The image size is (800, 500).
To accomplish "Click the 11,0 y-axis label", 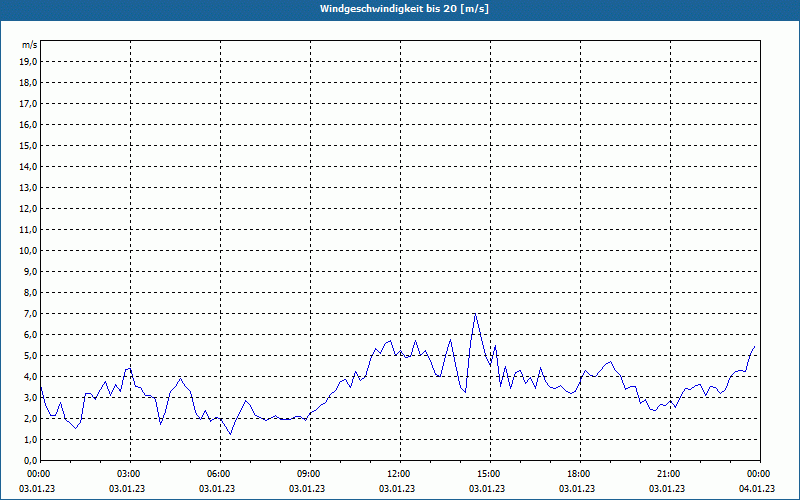I will pos(30,230).
